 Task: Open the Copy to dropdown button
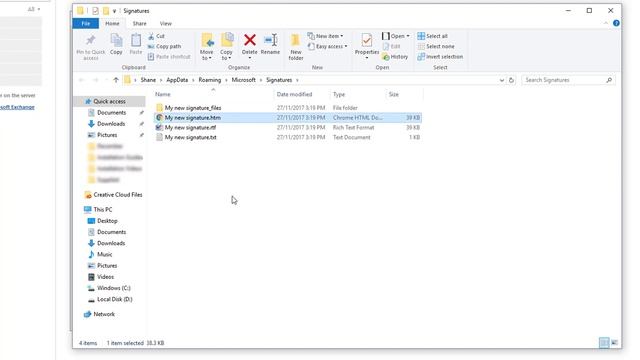(x=226, y=47)
